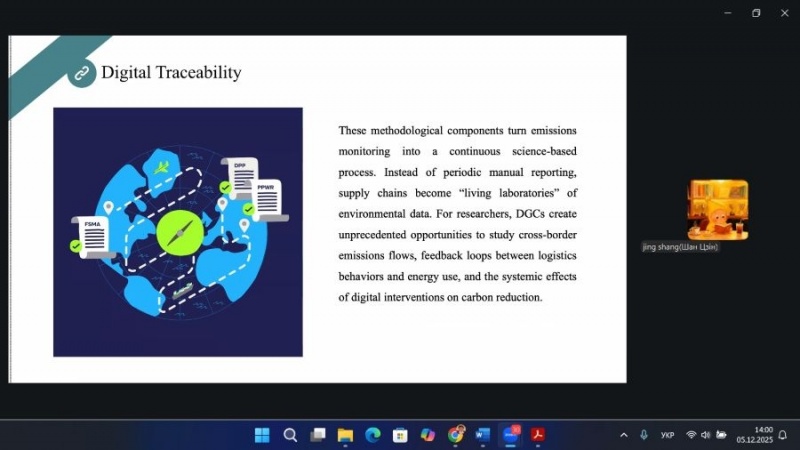Select jing shang participant video thumbnail
The width and height of the screenshot is (800, 450).
point(717,210)
